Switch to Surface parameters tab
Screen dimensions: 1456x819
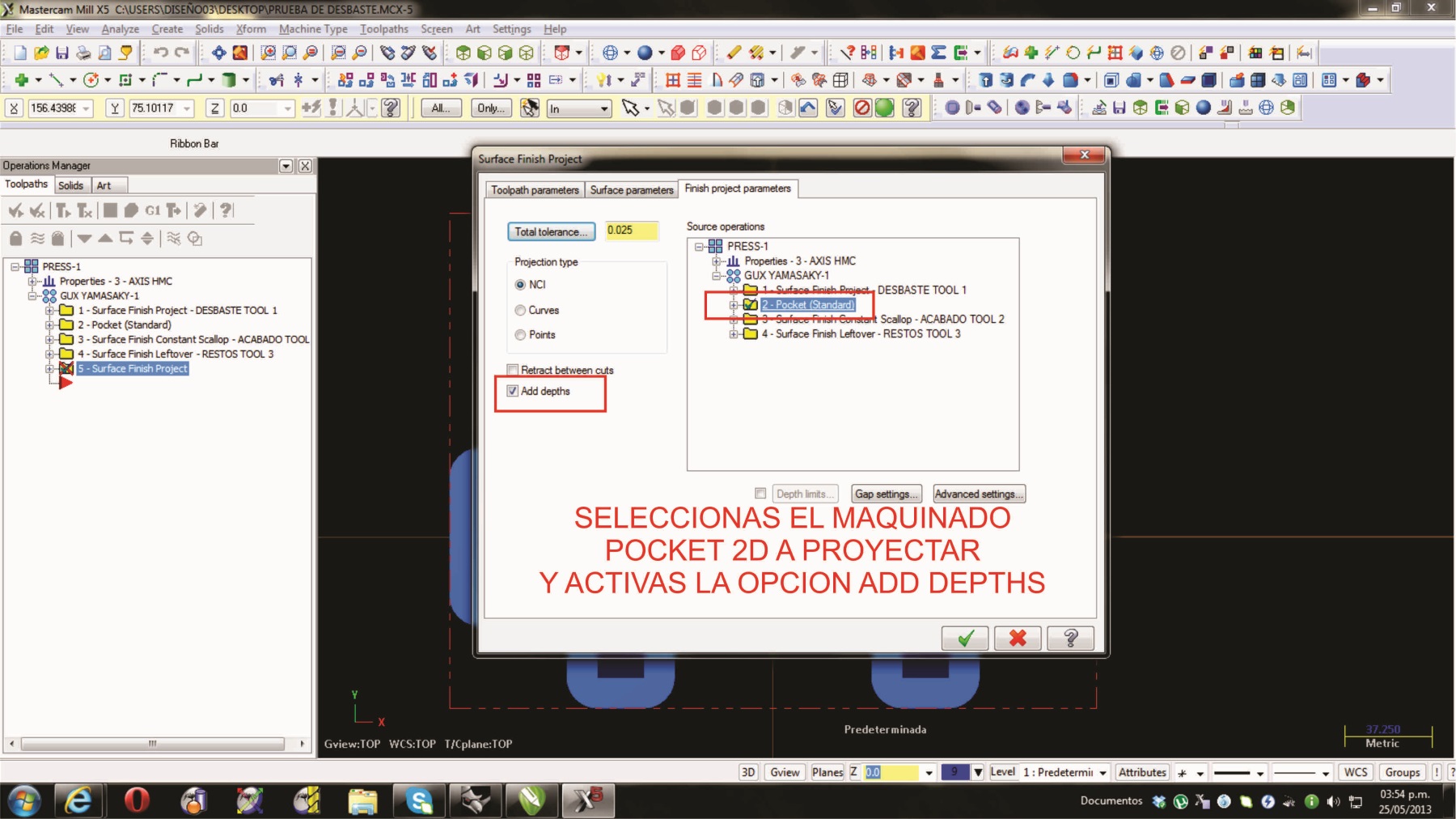point(631,190)
